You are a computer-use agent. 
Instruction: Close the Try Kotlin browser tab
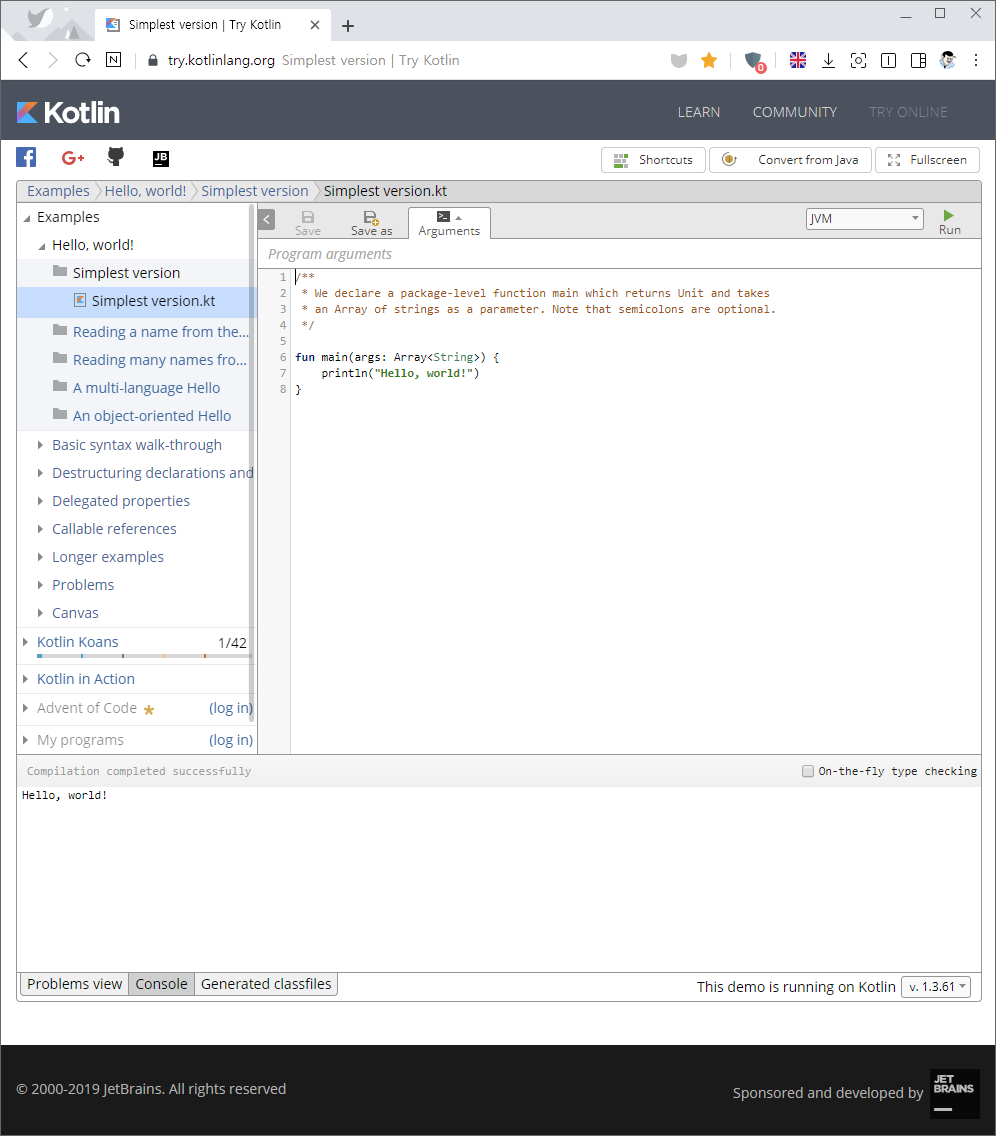tap(314, 25)
